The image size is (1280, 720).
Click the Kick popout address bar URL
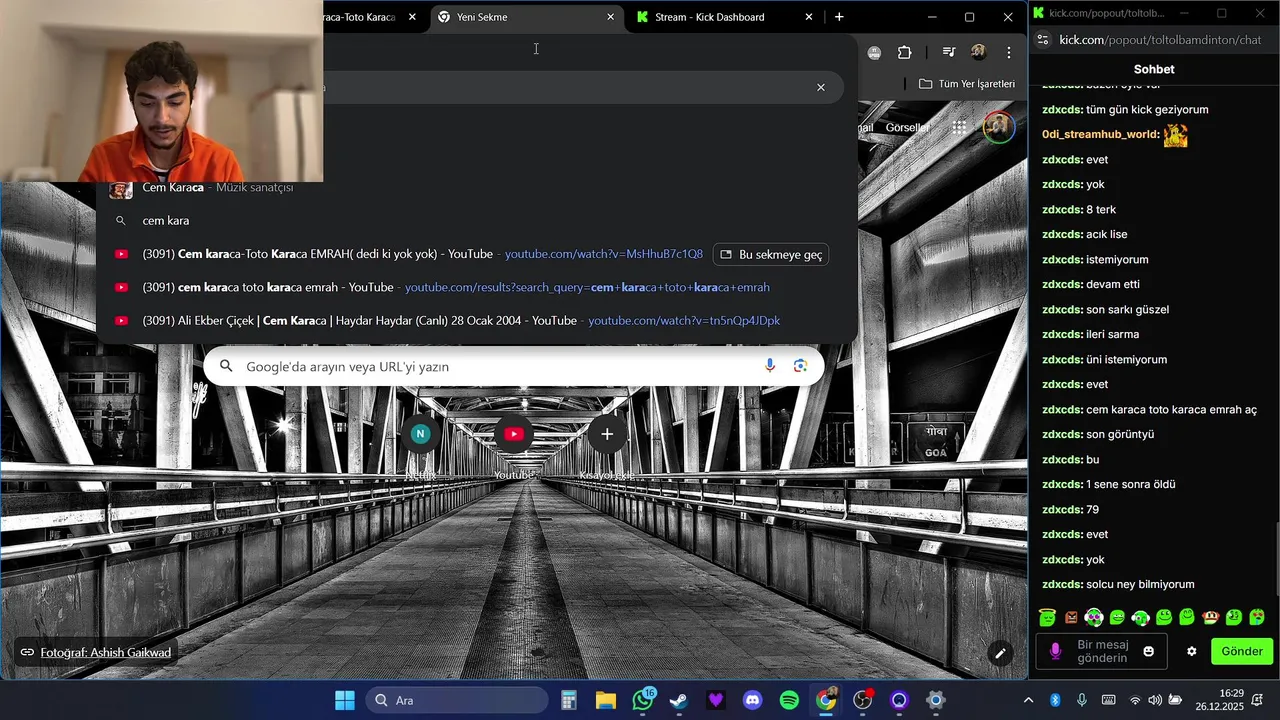click(x=1160, y=40)
